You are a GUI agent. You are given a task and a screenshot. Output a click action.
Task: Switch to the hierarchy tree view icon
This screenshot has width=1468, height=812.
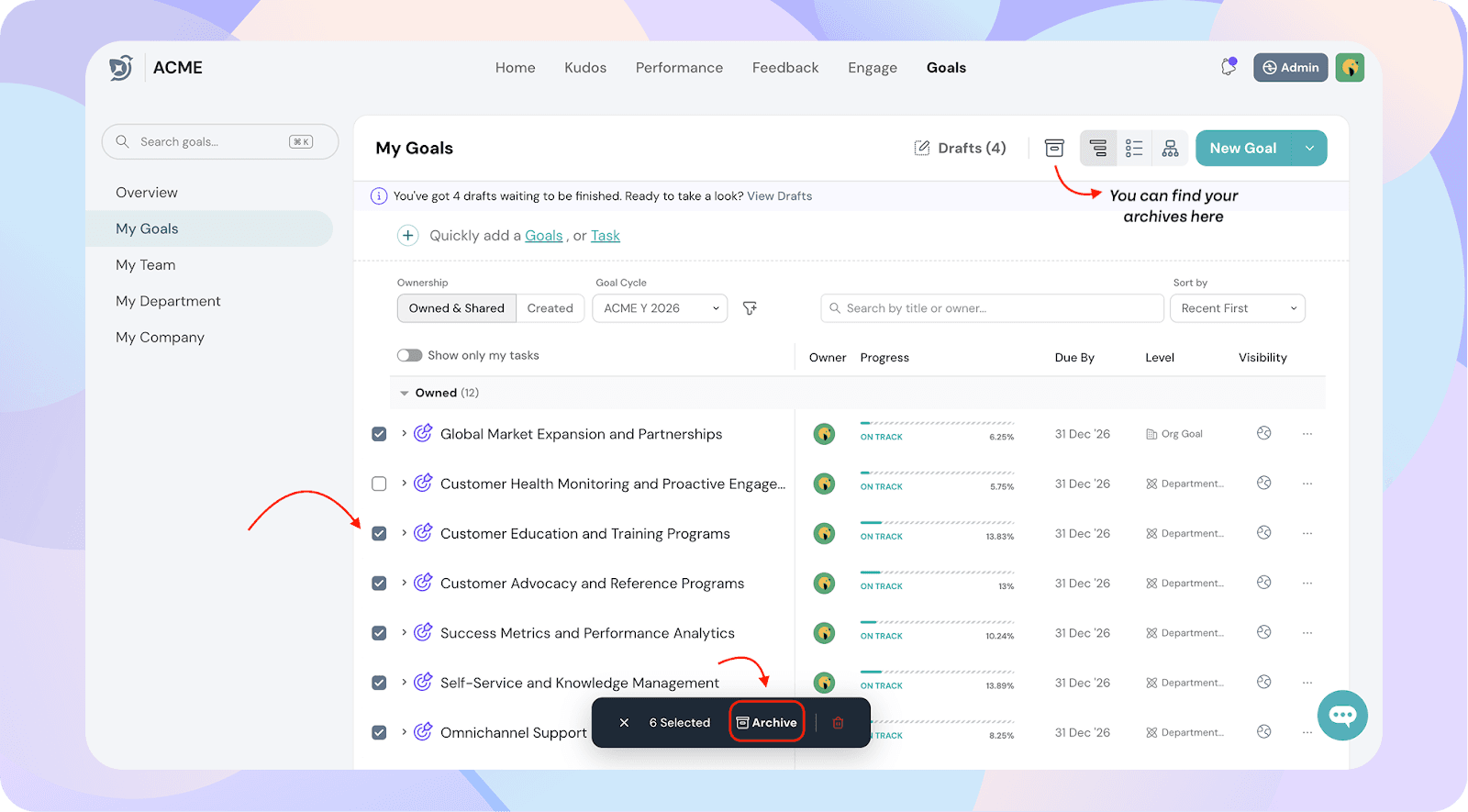[x=1170, y=148]
